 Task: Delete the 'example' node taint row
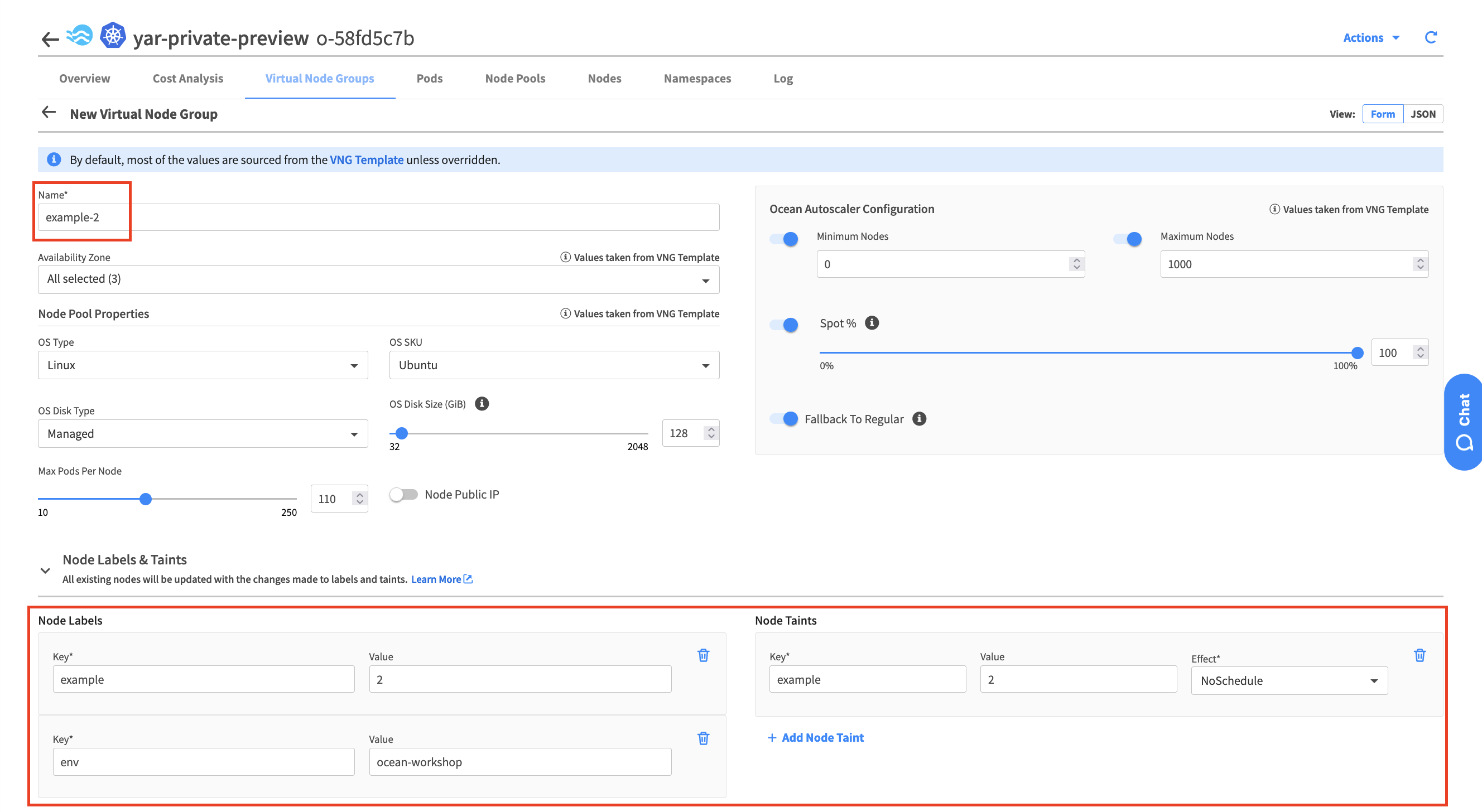click(x=1420, y=655)
